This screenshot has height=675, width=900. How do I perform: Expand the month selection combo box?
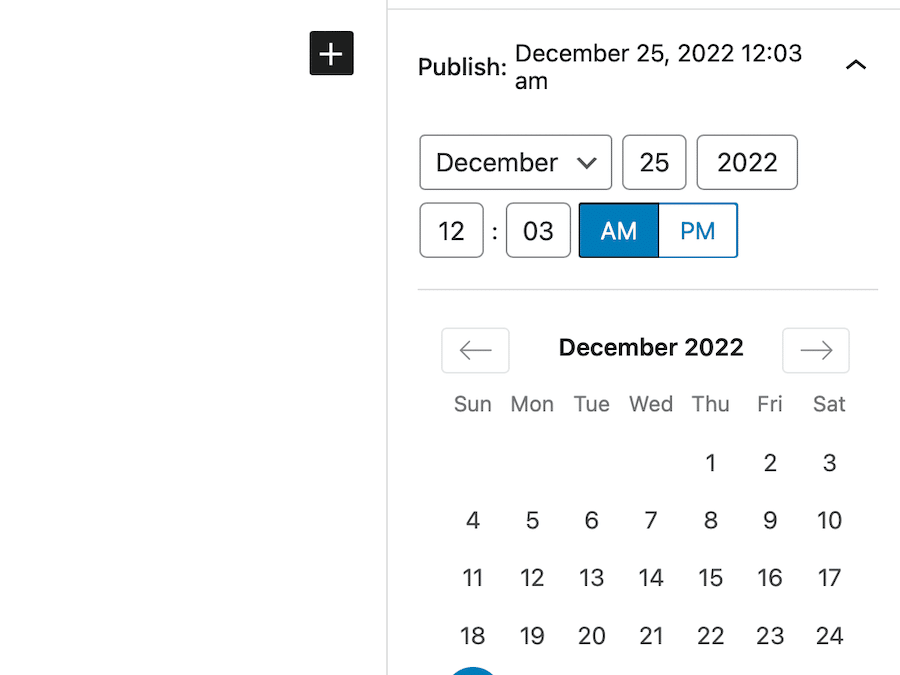click(x=515, y=162)
